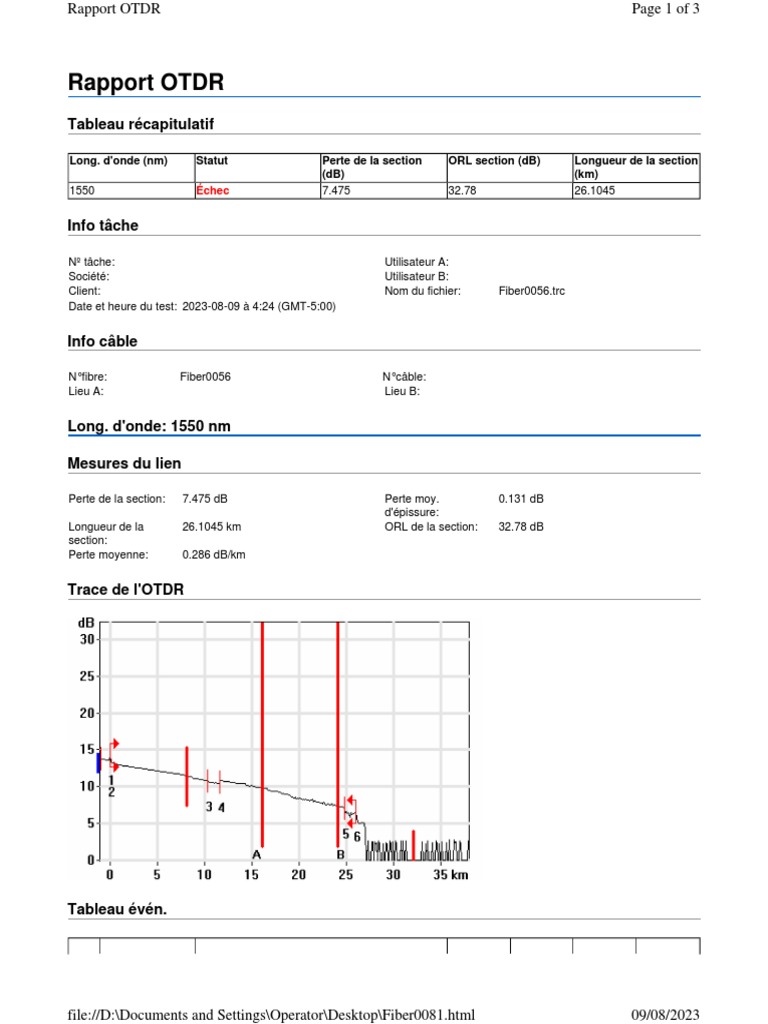Click the 'N°câble:' label
Viewport: 768px width, 1024px height.
click(x=404, y=377)
